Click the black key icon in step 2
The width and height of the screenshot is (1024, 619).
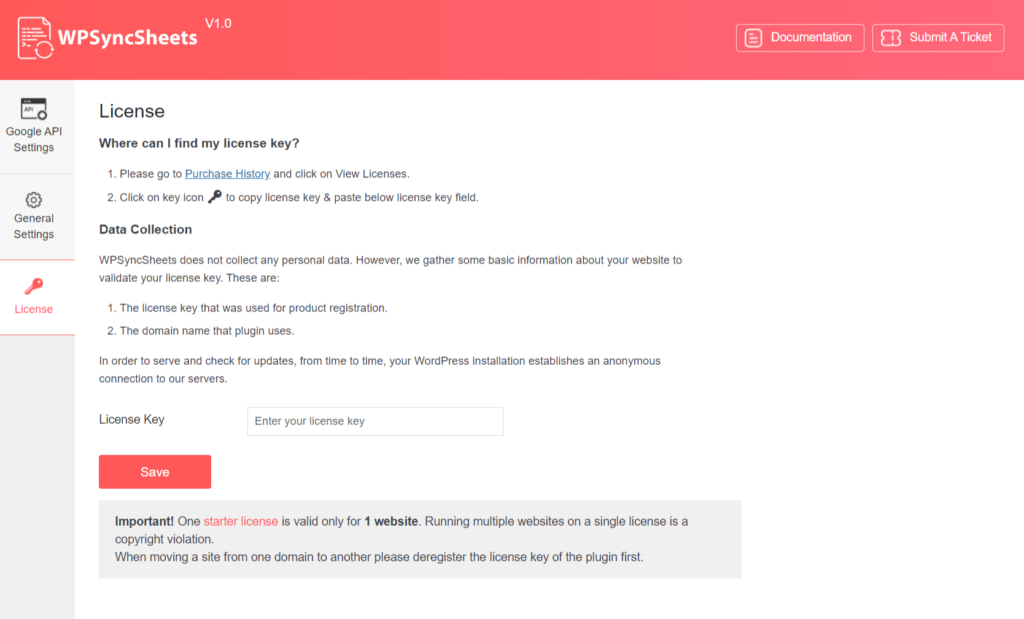click(215, 197)
